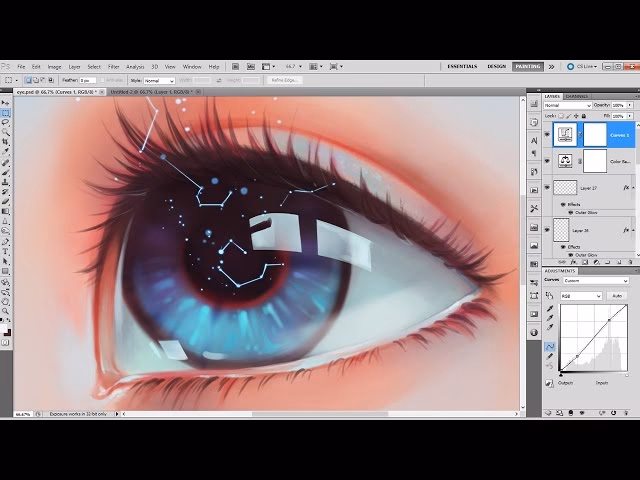Open the Fill slider arrow
The width and height of the screenshot is (640, 480).
point(630,116)
